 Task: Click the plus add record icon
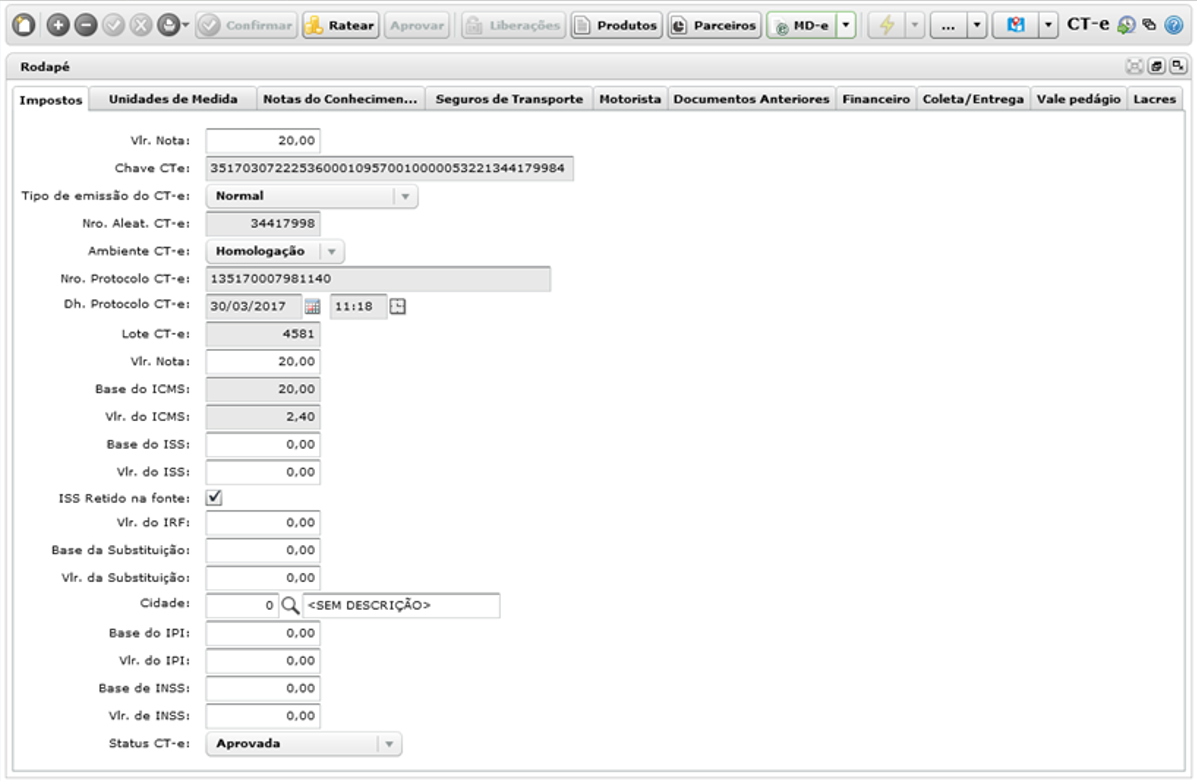coord(58,25)
